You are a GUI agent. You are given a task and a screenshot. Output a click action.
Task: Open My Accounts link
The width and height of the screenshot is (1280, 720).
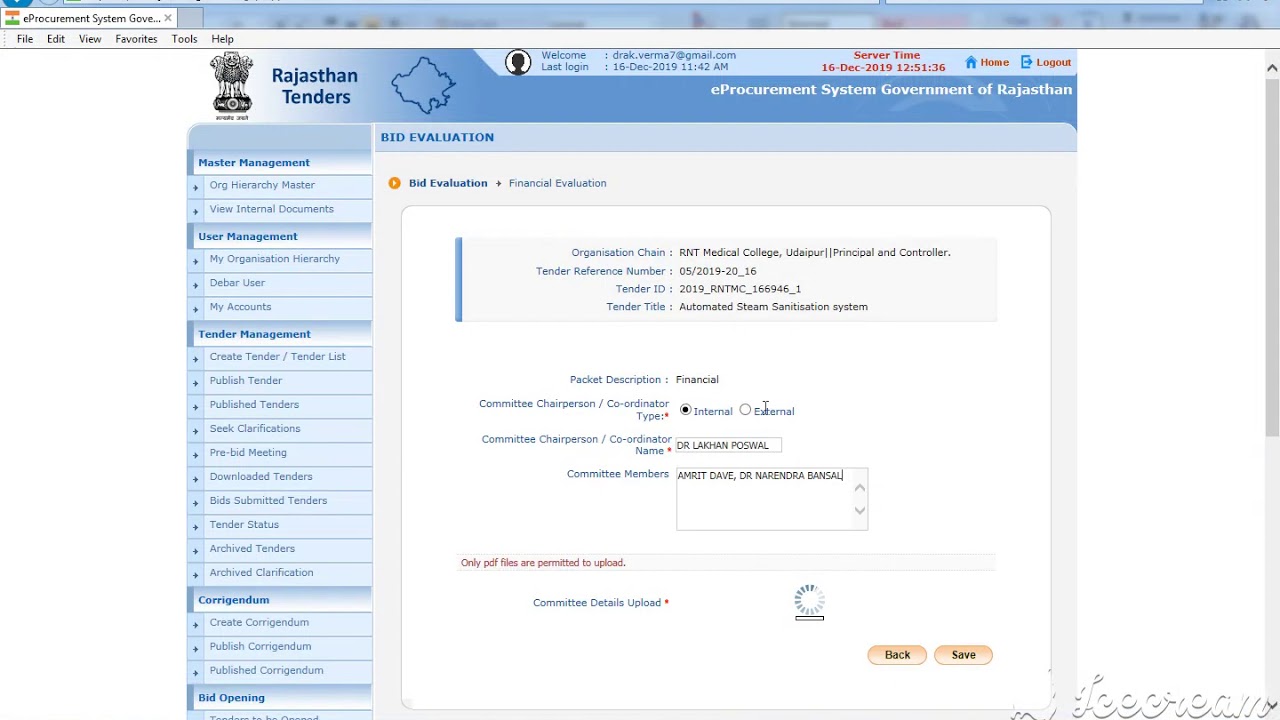[x=240, y=307]
